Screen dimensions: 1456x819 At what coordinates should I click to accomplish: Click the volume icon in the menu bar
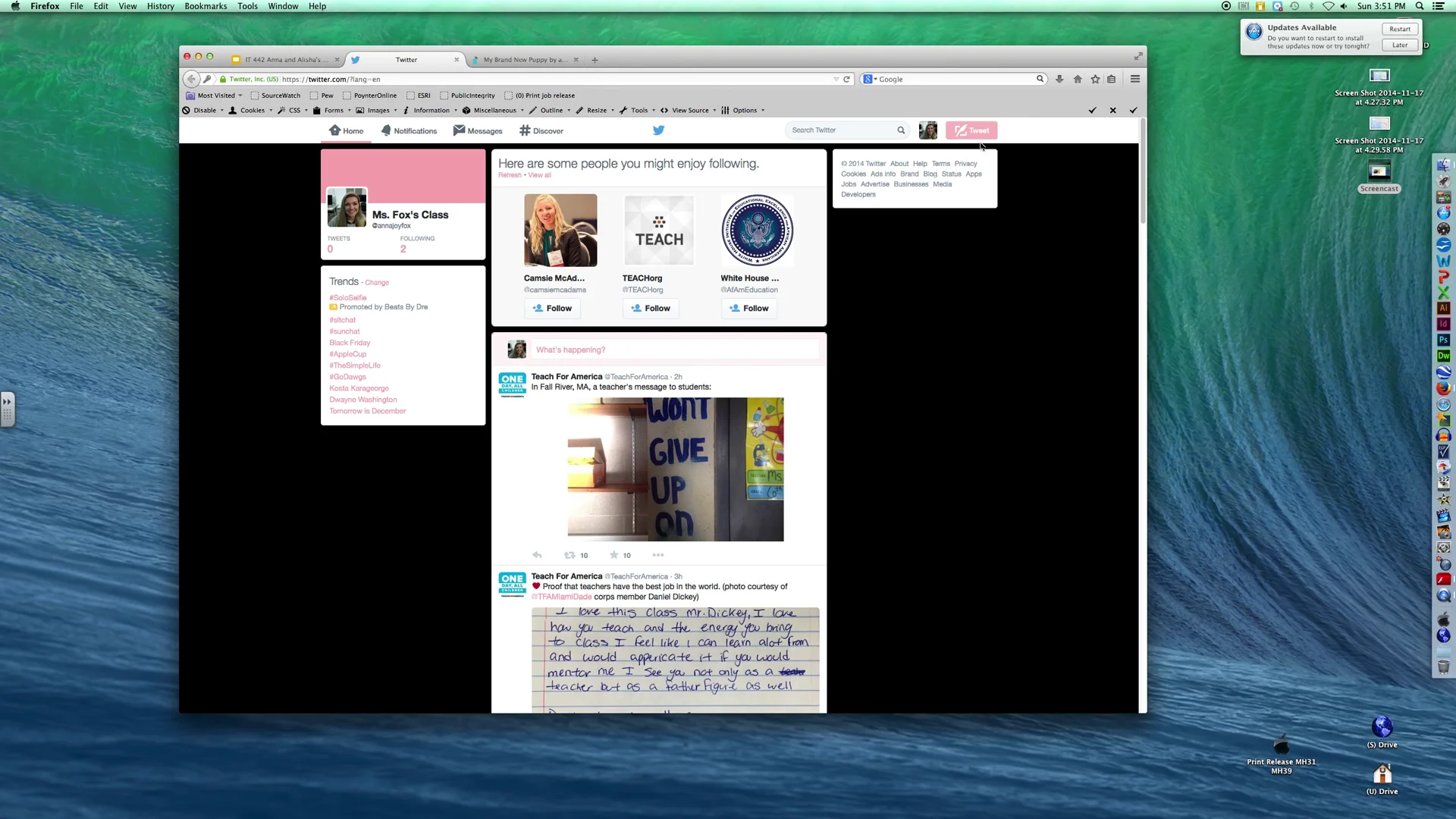[x=1344, y=6]
